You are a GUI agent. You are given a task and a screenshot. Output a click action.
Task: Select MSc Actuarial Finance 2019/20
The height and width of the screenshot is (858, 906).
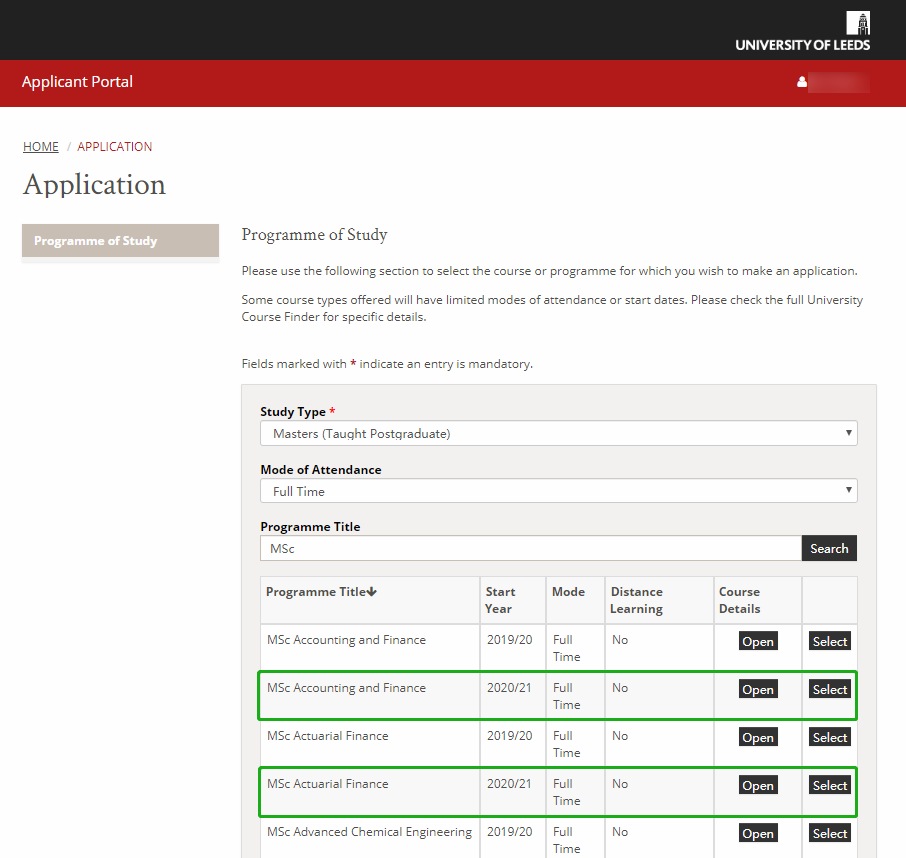[x=829, y=737]
